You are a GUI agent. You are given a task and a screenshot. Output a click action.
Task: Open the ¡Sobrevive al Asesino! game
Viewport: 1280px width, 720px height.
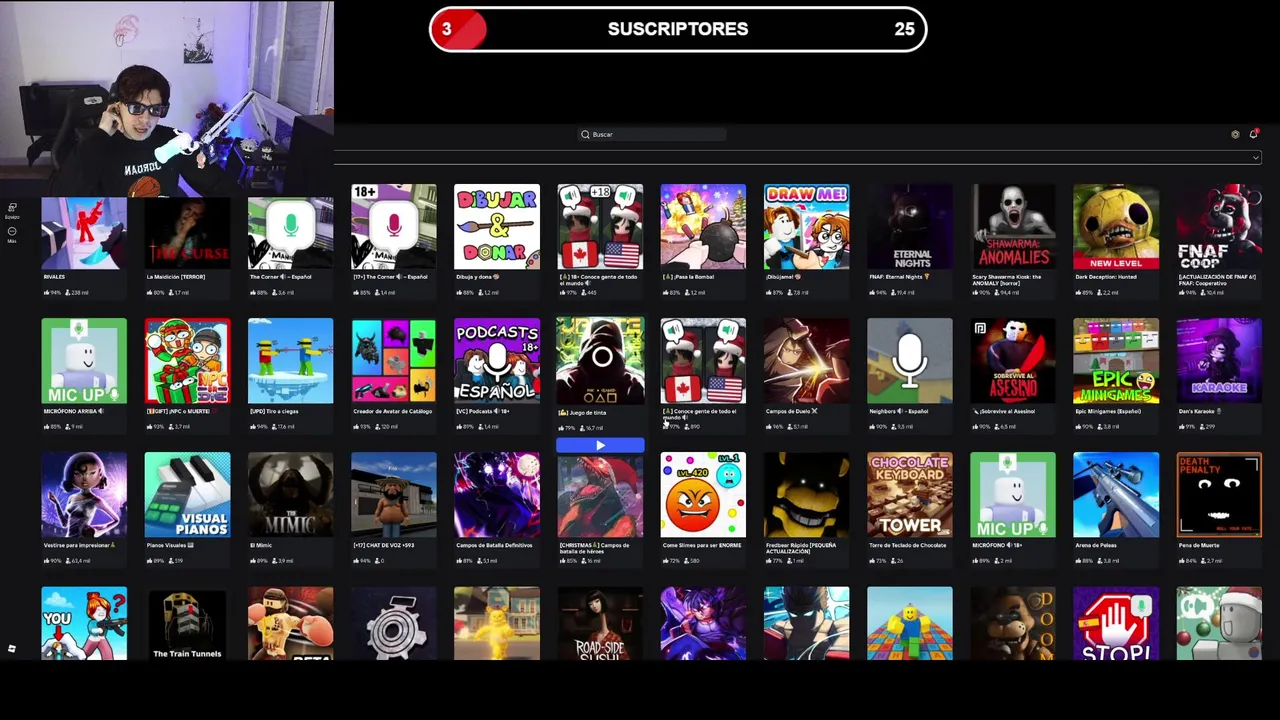(1013, 361)
